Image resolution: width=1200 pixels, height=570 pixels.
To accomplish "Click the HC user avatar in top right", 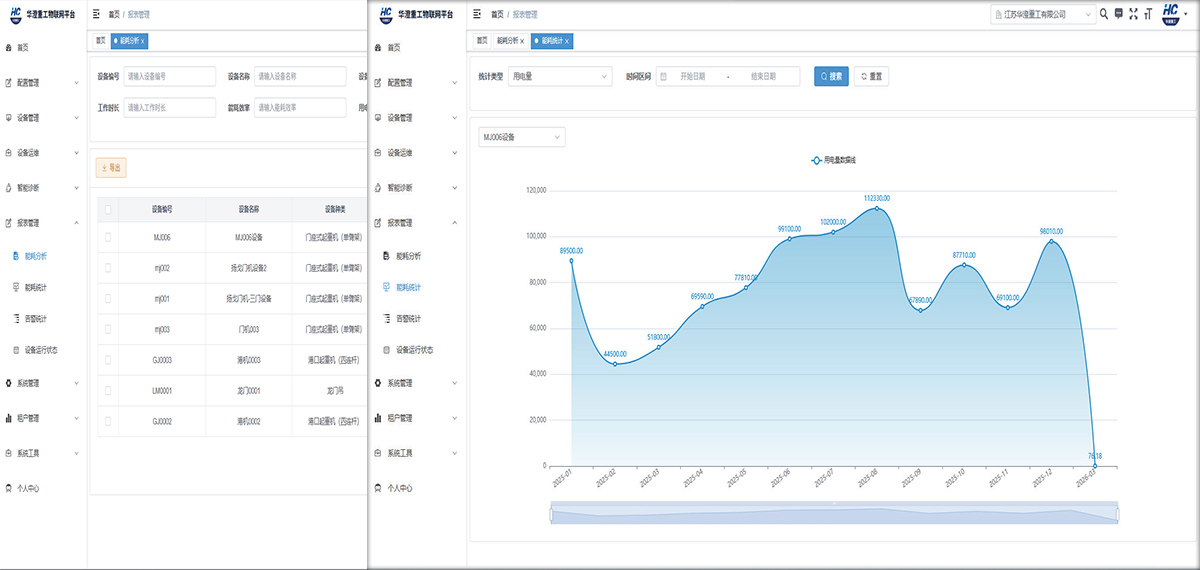I will coord(1170,13).
